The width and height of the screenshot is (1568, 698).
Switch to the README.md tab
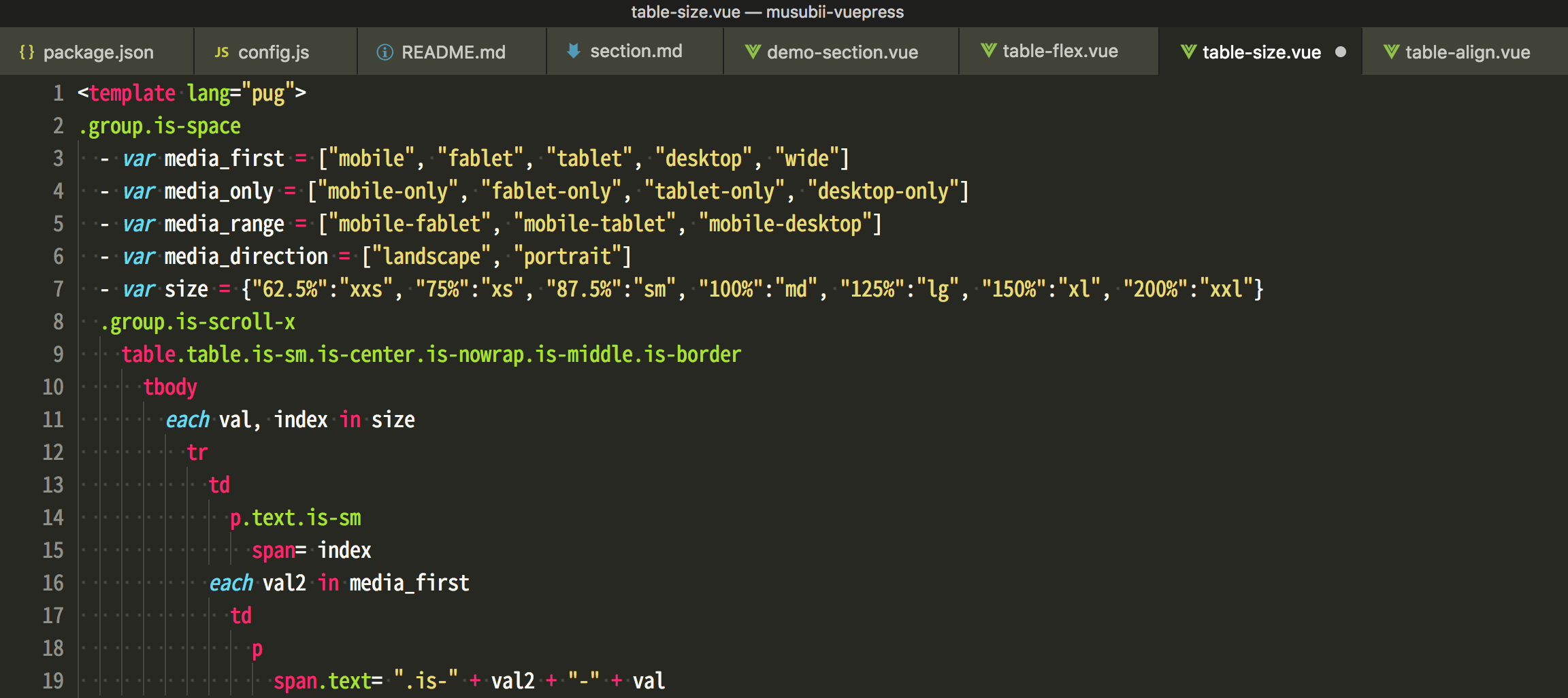pos(453,51)
